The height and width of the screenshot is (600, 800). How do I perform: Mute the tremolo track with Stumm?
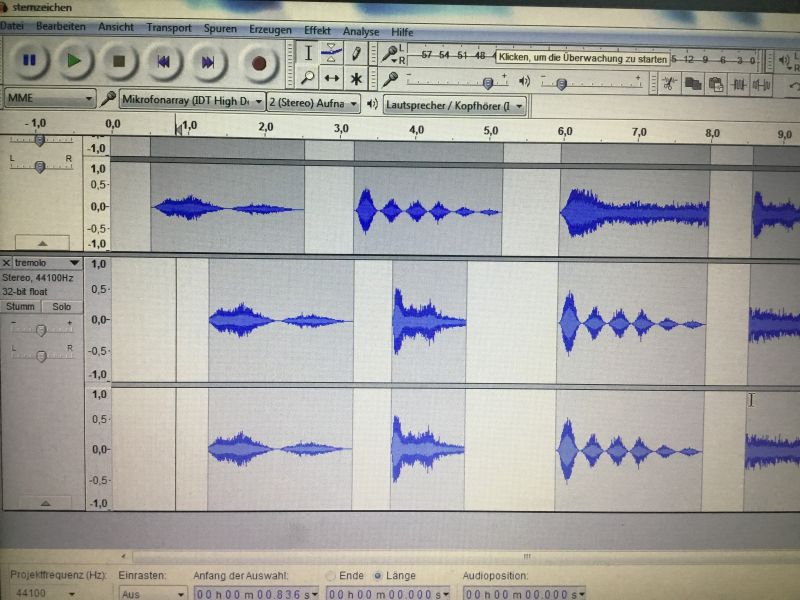coord(21,307)
